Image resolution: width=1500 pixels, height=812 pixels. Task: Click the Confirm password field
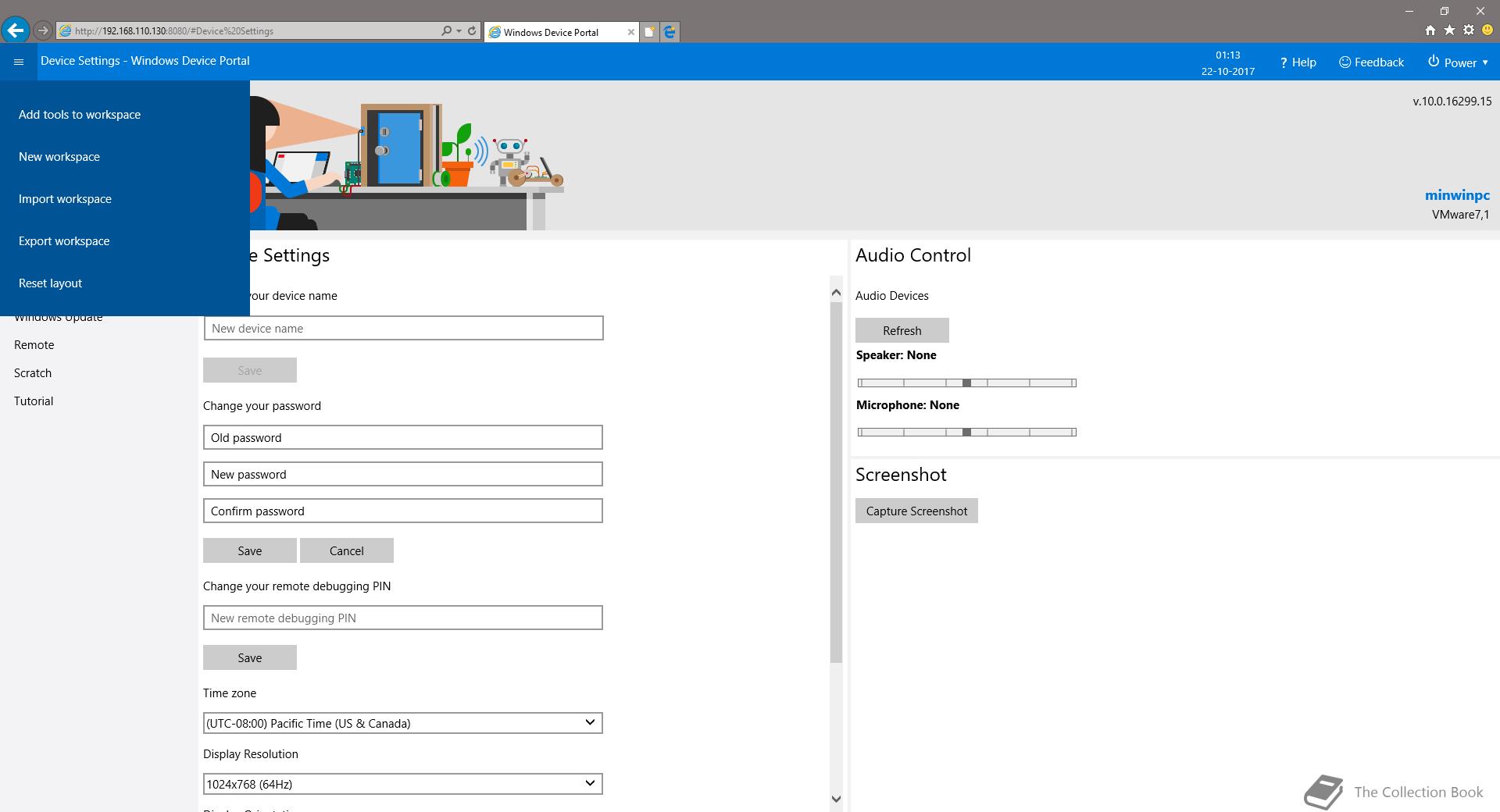click(x=403, y=511)
